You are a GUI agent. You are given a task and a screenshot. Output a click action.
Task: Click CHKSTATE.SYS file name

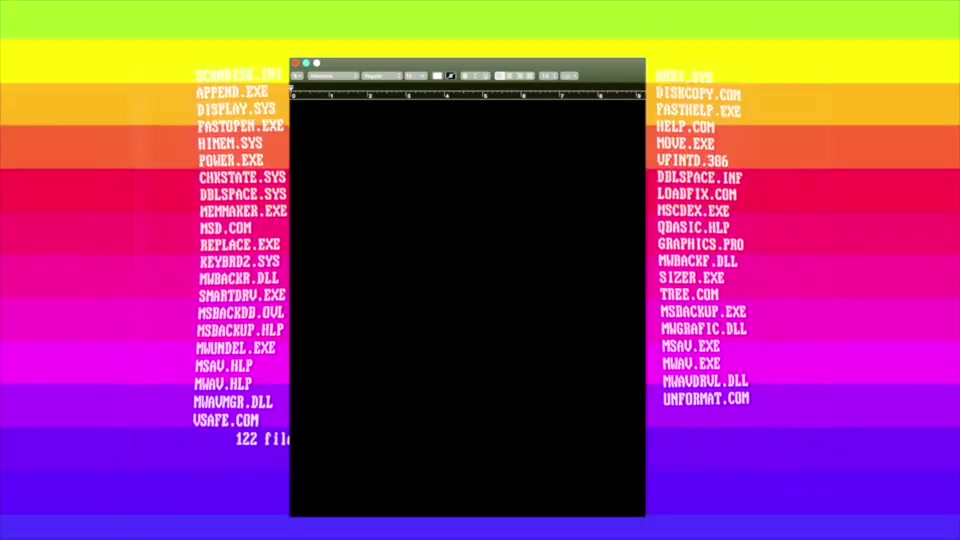[x=242, y=178]
